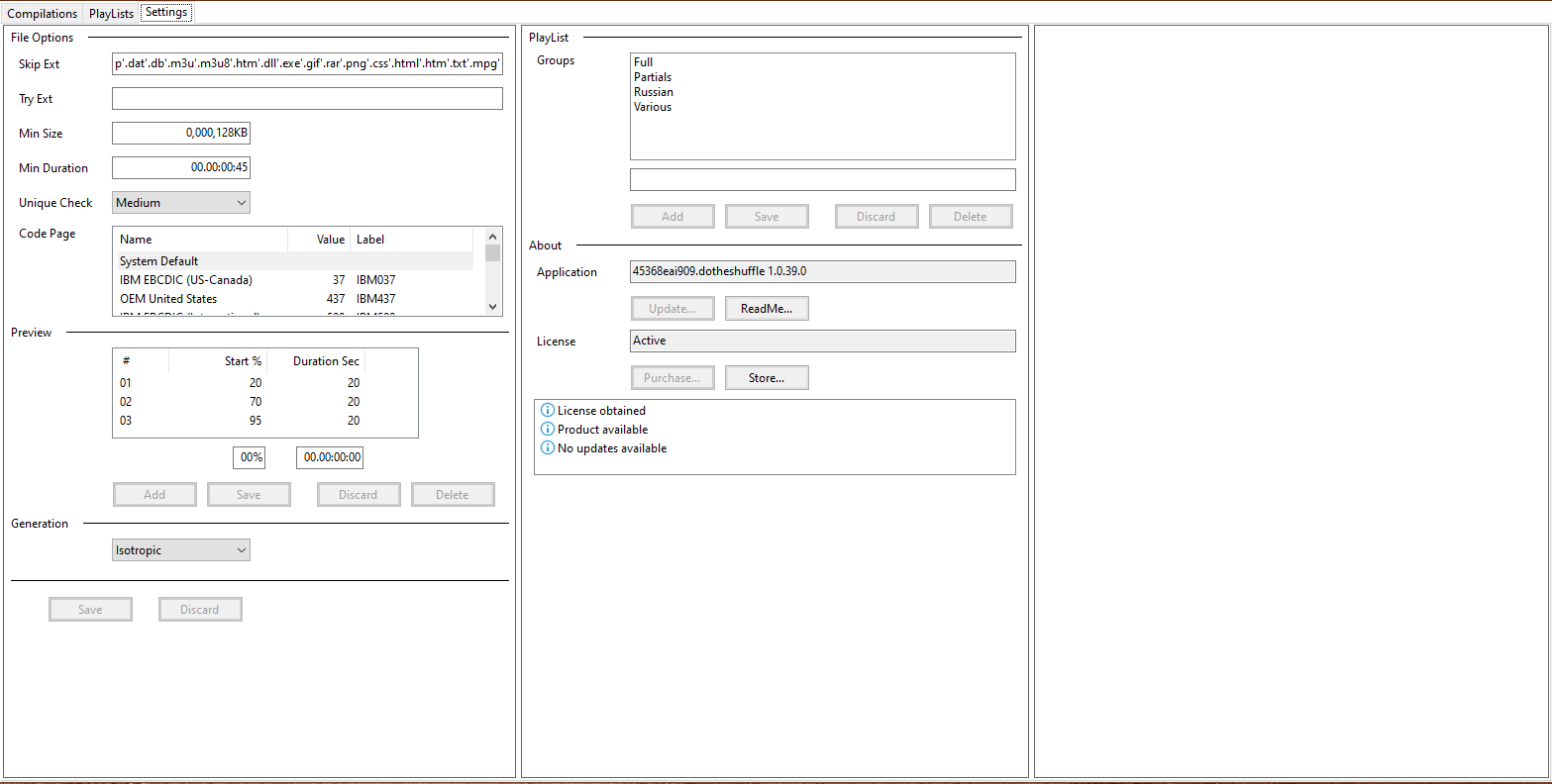This screenshot has width=1552, height=784.
Task: Open the ReadMe... document
Action: click(767, 309)
